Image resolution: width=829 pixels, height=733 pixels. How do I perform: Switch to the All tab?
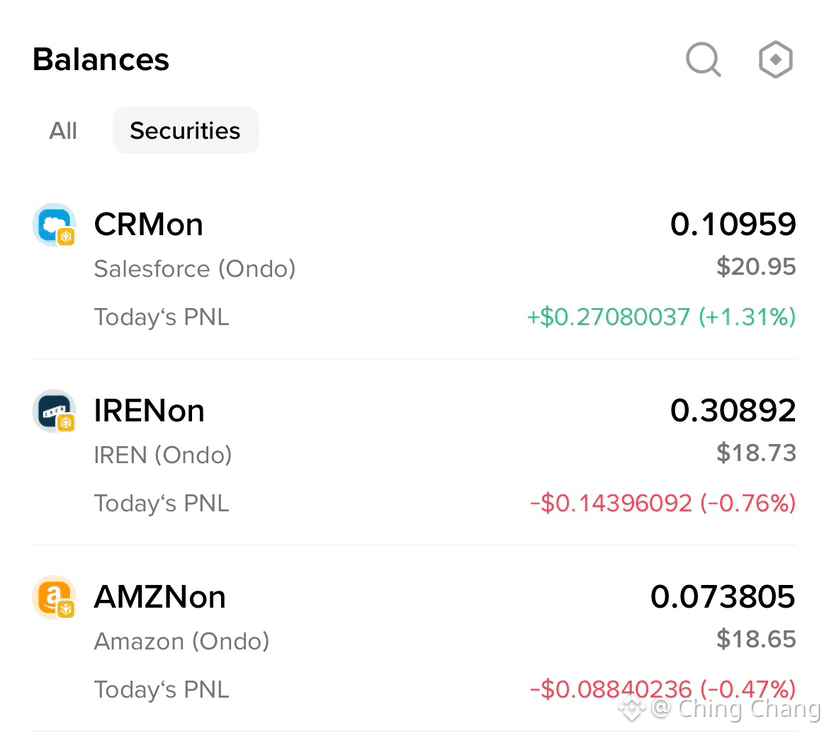point(63,131)
